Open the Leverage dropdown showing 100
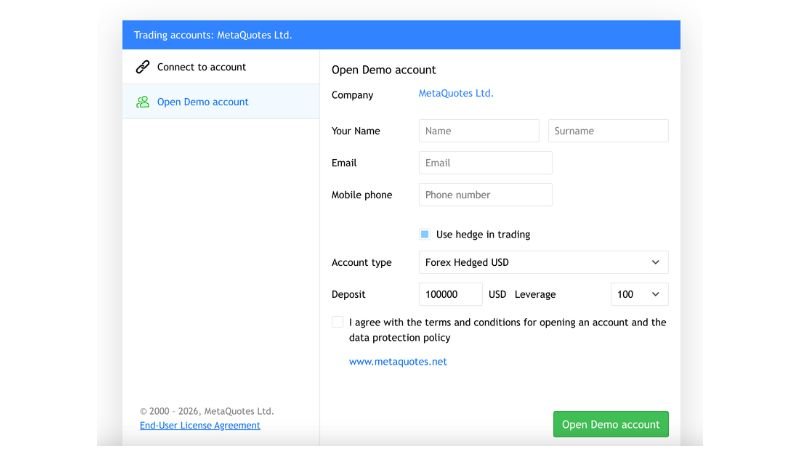This screenshot has width=800, height=450. click(x=639, y=294)
